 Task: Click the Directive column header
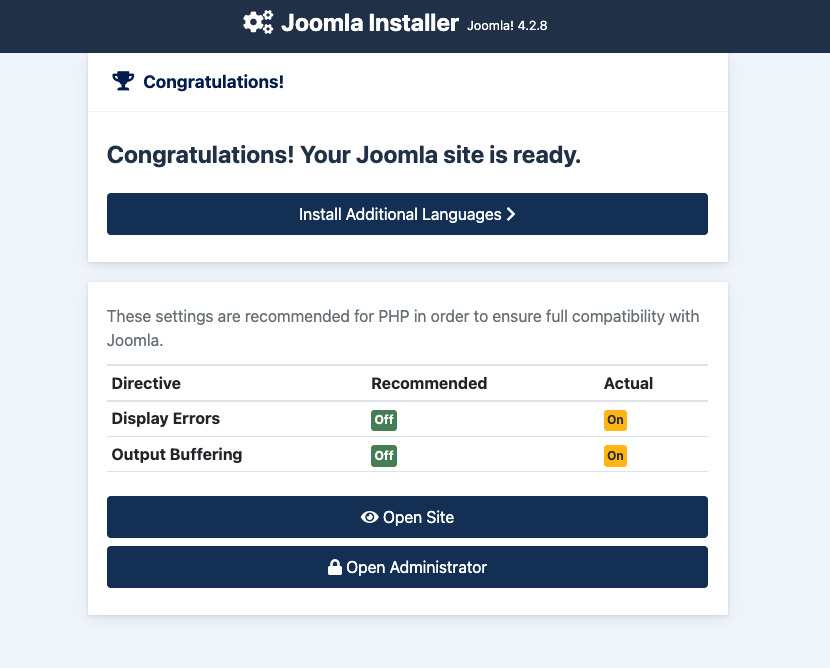pos(146,383)
